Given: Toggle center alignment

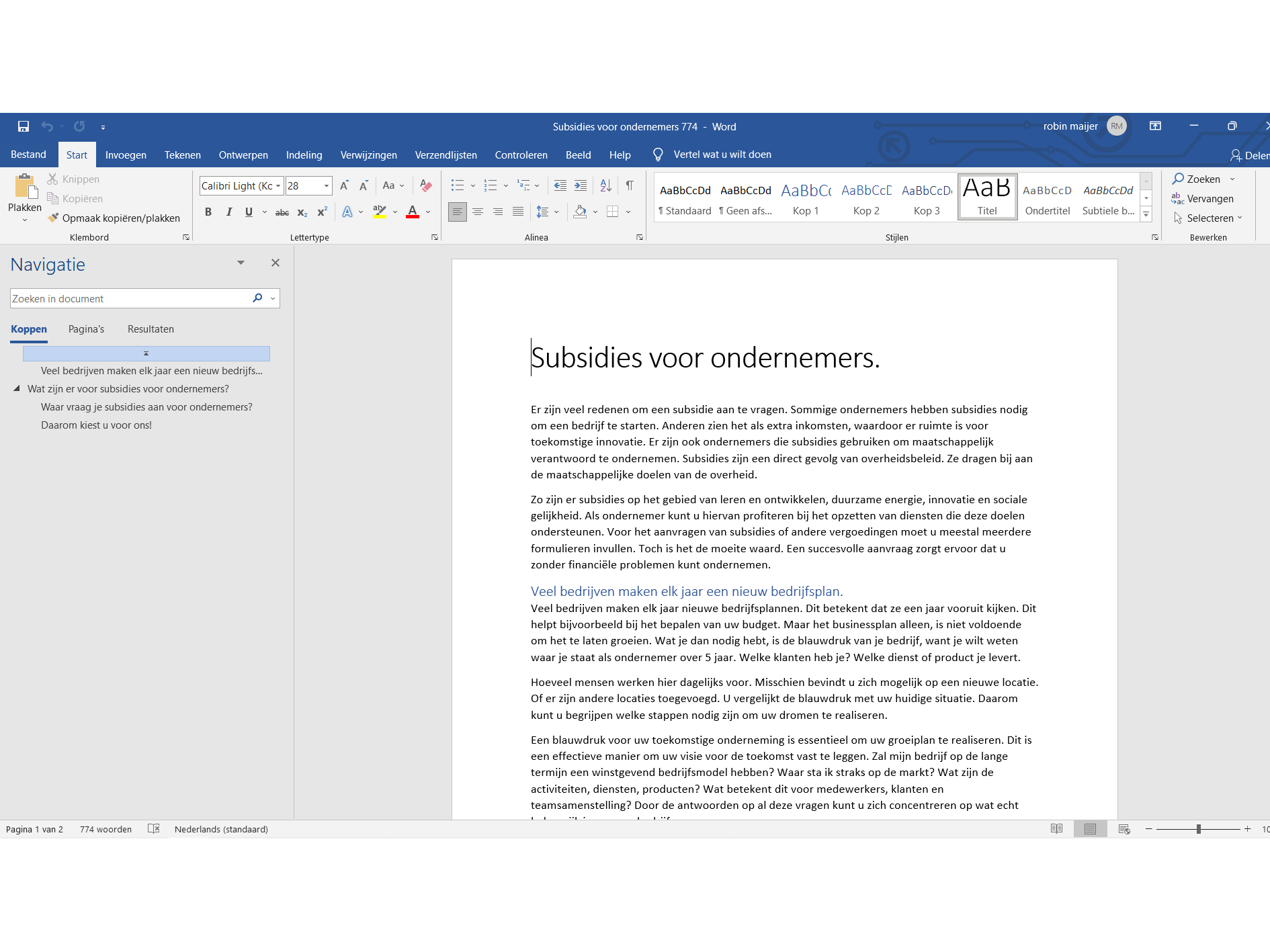Looking at the screenshot, I should pos(478,212).
